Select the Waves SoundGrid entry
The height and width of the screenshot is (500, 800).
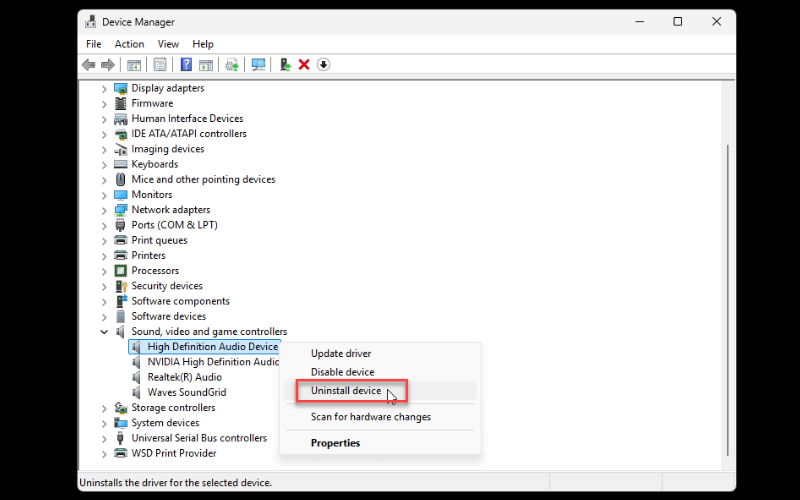pos(187,393)
